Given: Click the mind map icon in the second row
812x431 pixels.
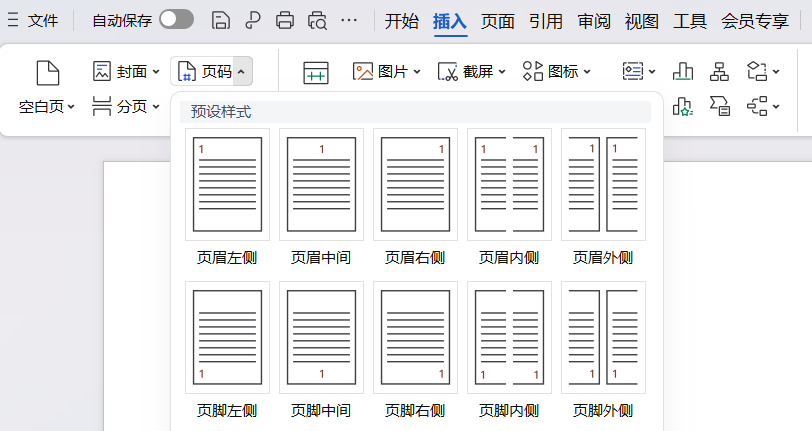Looking at the screenshot, I should [757, 106].
